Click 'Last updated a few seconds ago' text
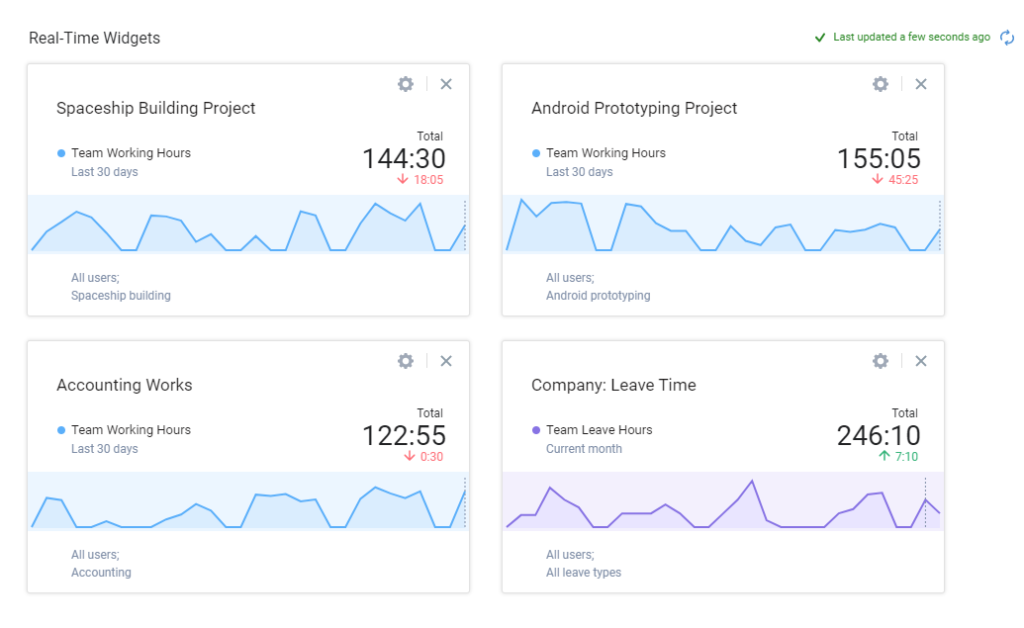The width and height of the screenshot is (1024, 628). (x=912, y=37)
